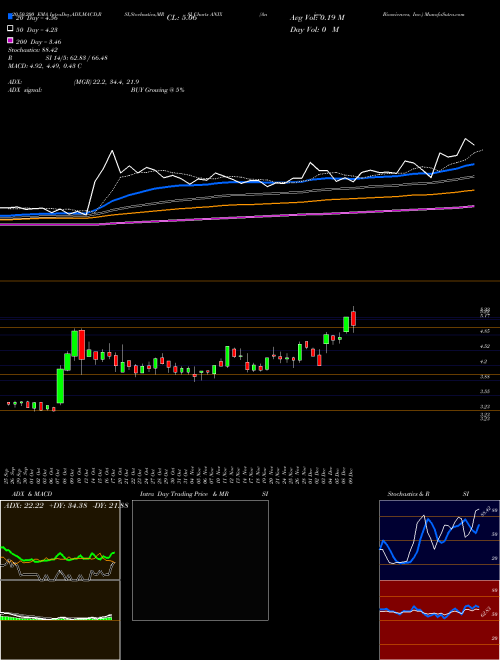Click the blue 20 Day EMA legend swatch
This screenshot has height=660, width=500.
pos(10,17)
